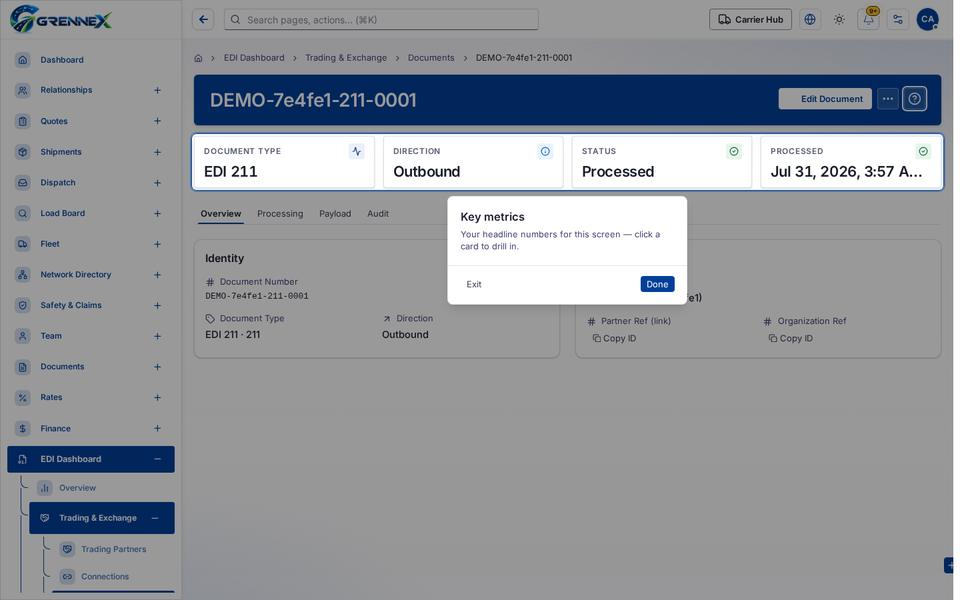Expand the Quotes section
Viewport: 960px width, 600px height.
[157, 121]
